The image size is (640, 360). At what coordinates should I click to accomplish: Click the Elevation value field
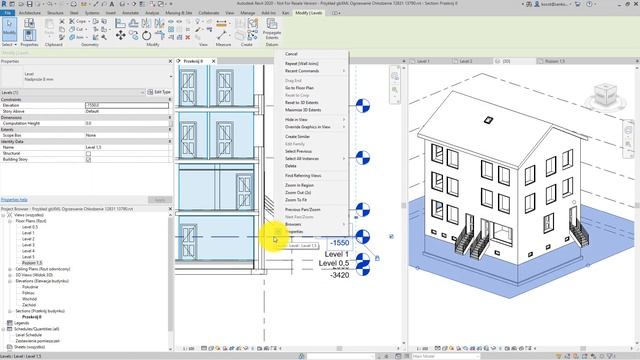(127, 105)
